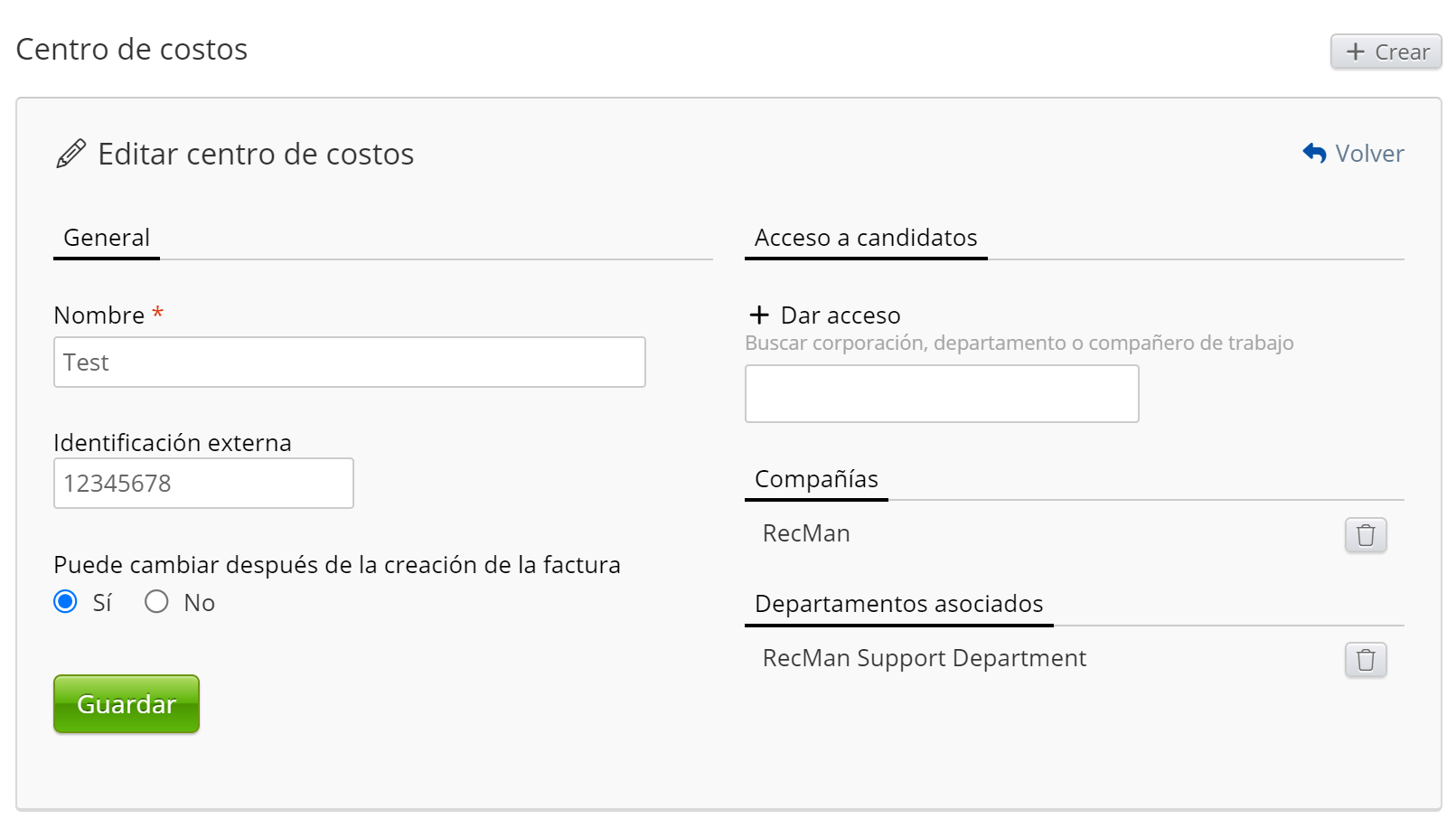Click the Departamentos asociados section header
Image resolution: width=1456 pixels, height=819 pixels.
pyautogui.click(x=898, y=604)
